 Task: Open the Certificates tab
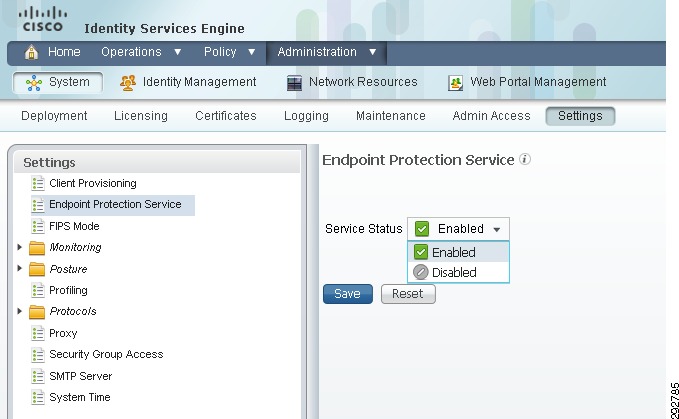(226, 116)
